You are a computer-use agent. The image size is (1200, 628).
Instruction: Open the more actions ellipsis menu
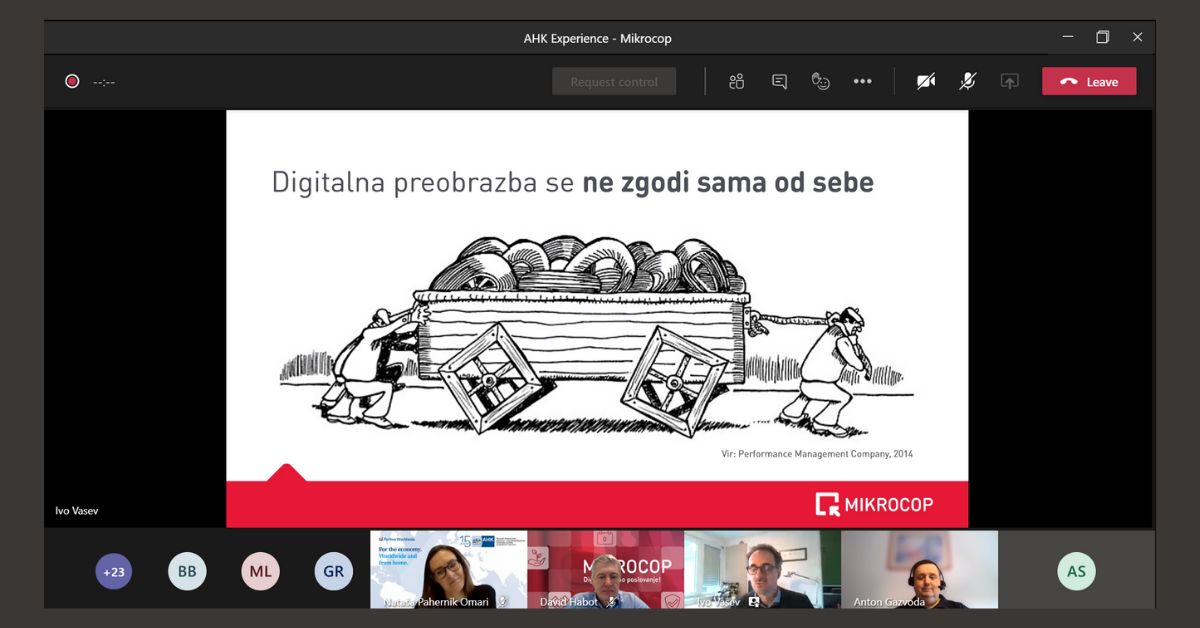(863, 82)
